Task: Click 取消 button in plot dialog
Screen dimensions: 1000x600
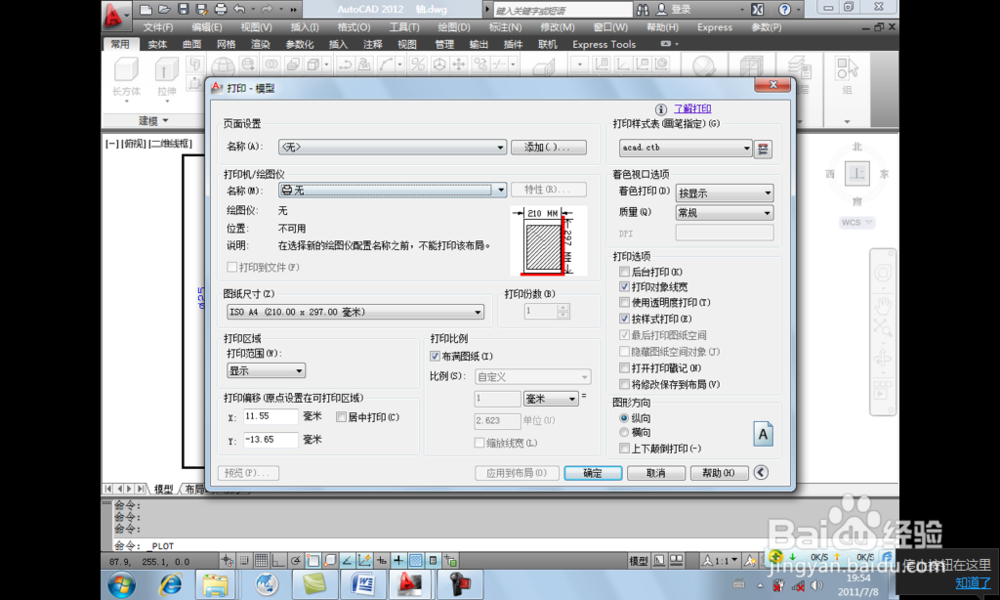Action: point(656,473)
